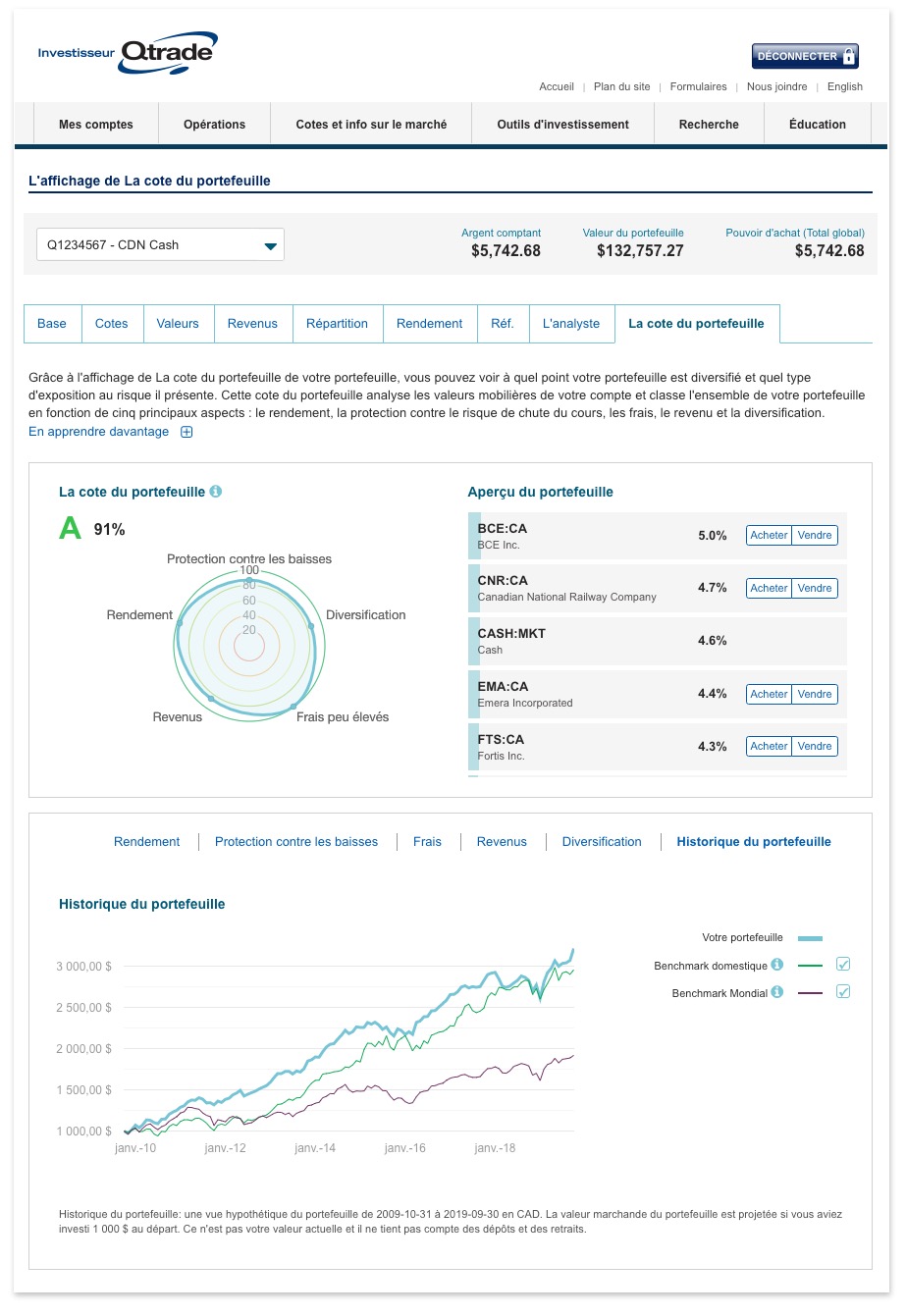This screenshot has width=906, height=1316.
Task: Click the info icon beside La cote du portefeuille
Action: [x=216, y=491]
